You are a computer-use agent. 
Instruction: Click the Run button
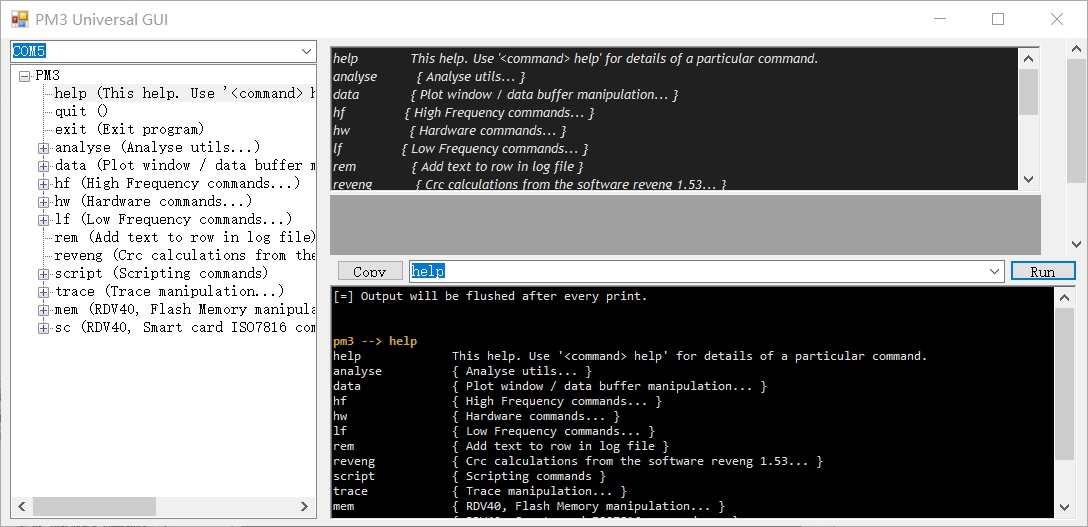point(1043,271)
